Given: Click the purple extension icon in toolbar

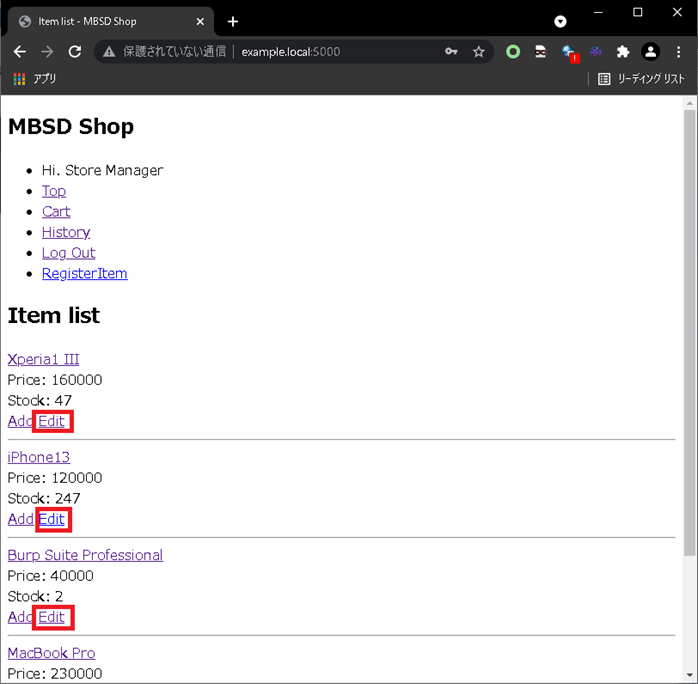Looking at the screenshot, I should (x=596, y=52).
